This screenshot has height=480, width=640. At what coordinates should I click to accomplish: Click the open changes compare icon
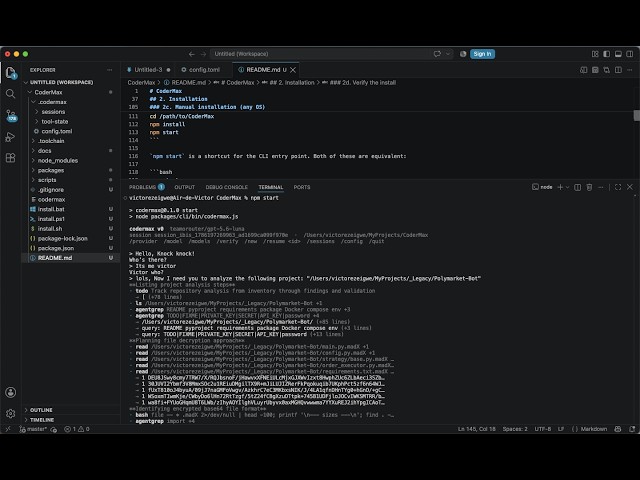point(607,70)
